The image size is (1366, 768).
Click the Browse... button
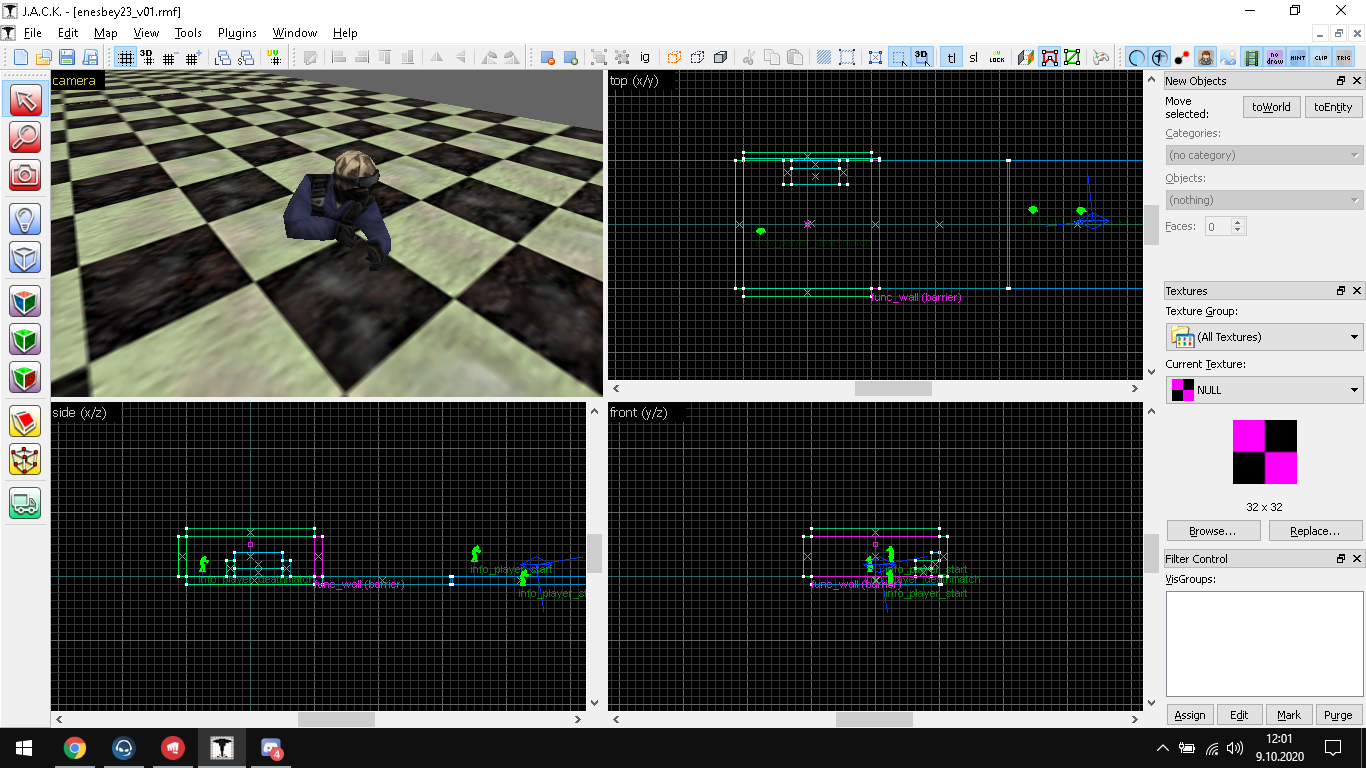point(1214,531)
